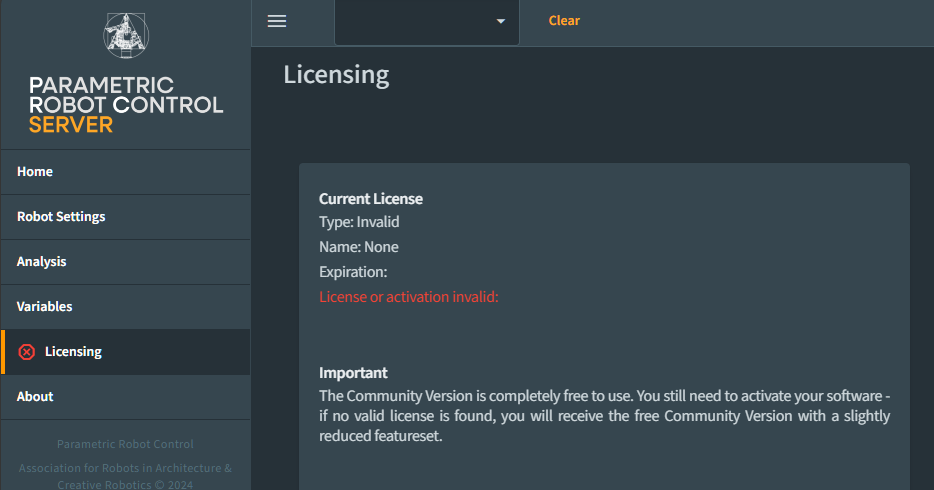Viewport: 934px width, 490px height.
Task: Click the Important section heading
Action: [x=353, y=373]
